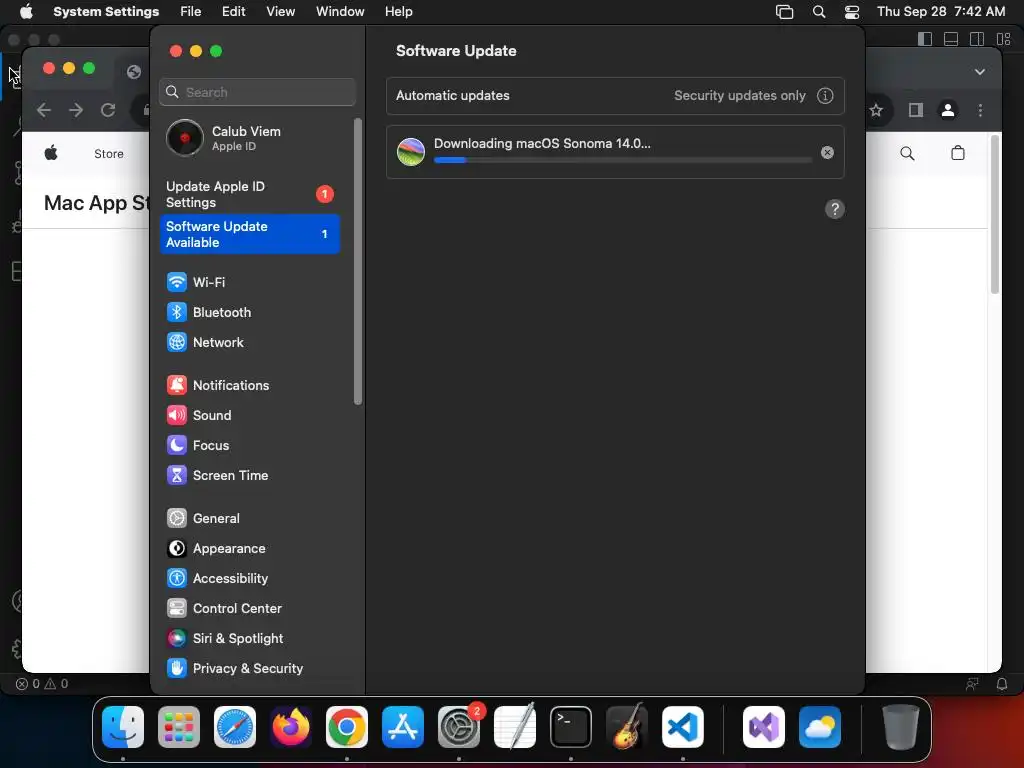Go to Focus settings
This screenshot has height=768, width=1024.
point(249,445)
